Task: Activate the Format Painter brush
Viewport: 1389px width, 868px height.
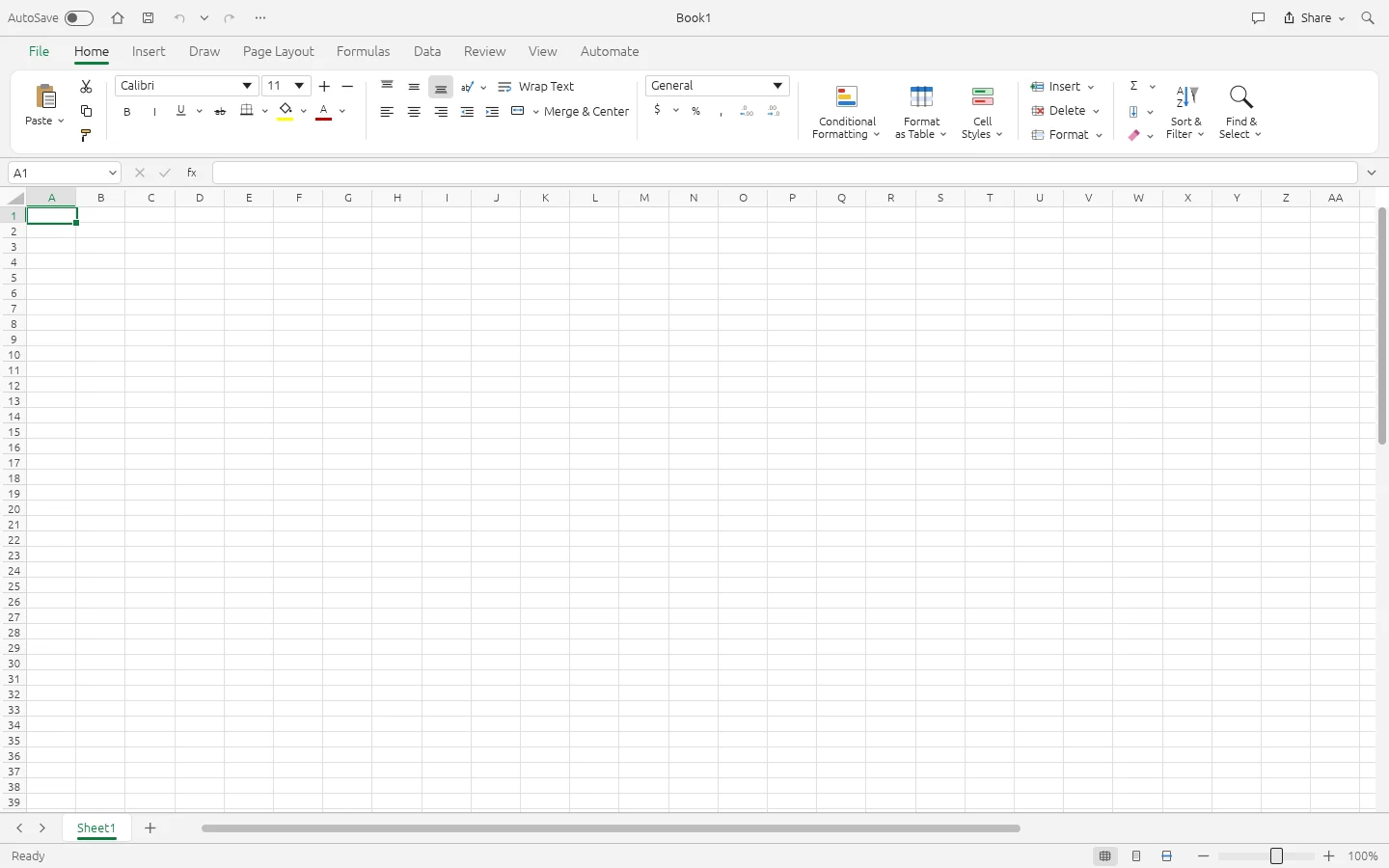Action: coord(86,135)
